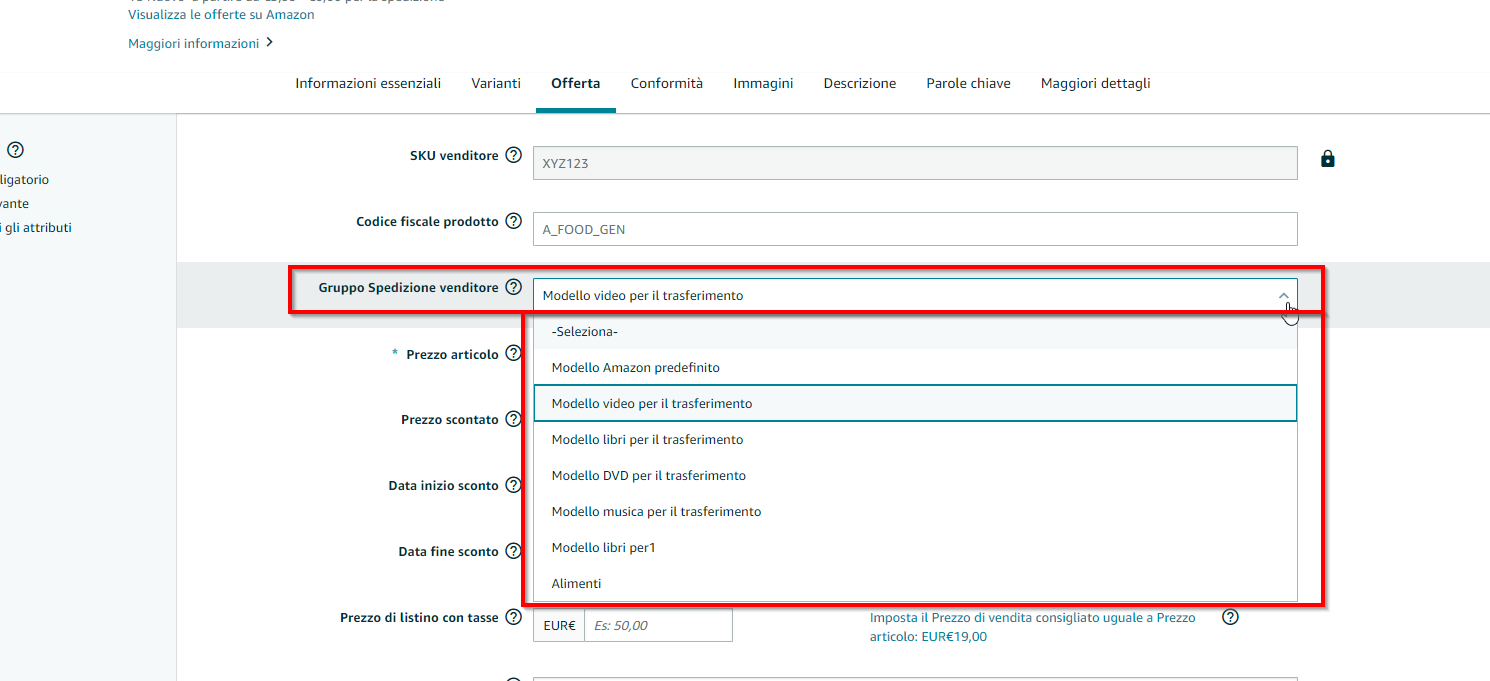Switch to the Conformità tab

click(x=667, y=83)
